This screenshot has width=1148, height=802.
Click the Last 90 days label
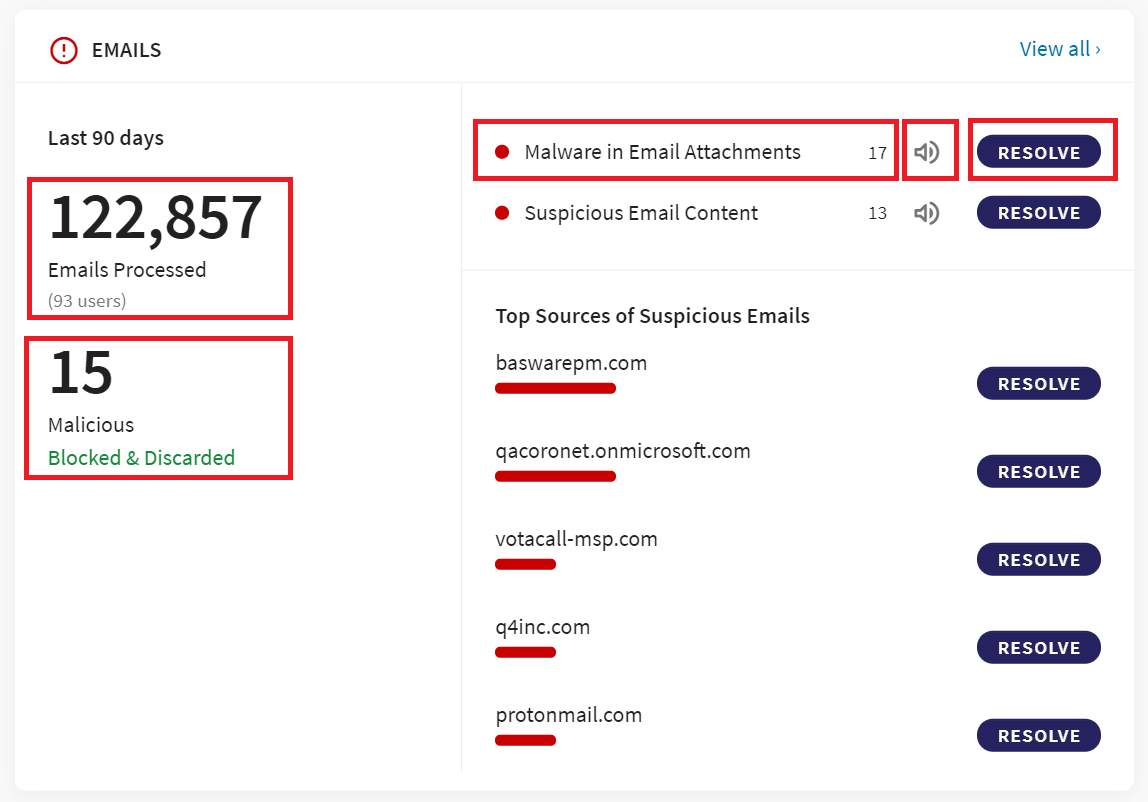click(105, 138)
